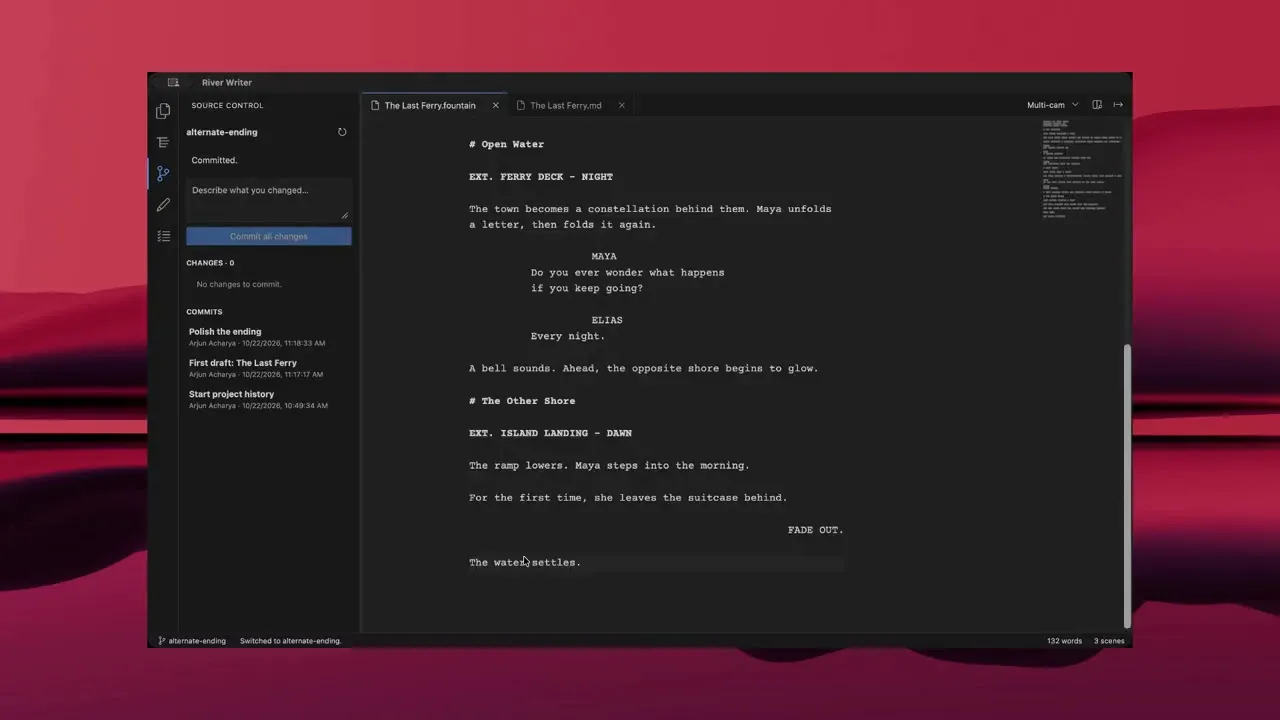Click file icon on The Last Ferry.fountain tab
Viewport: 1280px width, 720px height.
(x=375, y=105)
